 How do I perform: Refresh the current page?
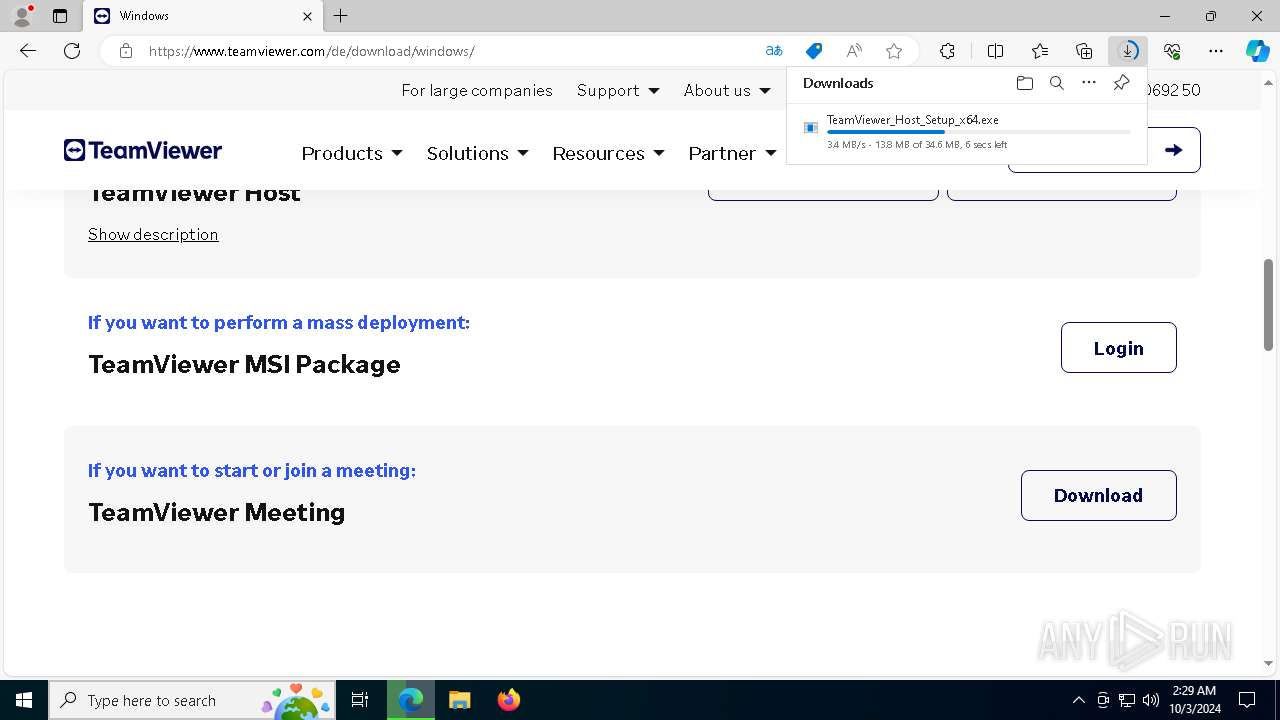pos(72,51)
